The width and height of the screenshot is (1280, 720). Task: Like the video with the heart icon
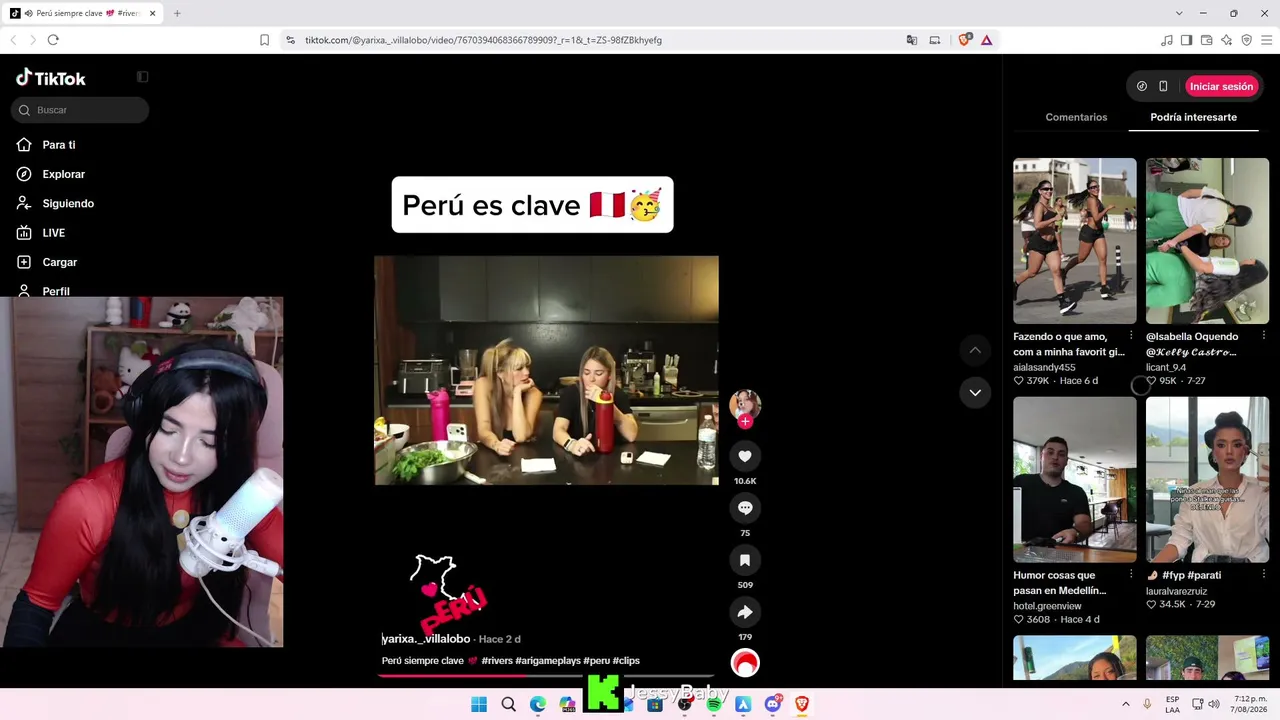[x=745, y=456]
